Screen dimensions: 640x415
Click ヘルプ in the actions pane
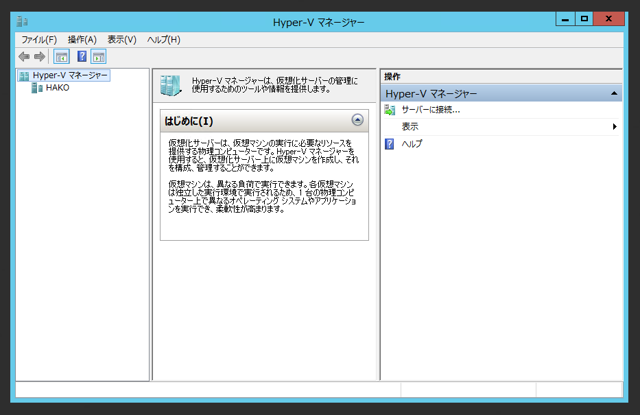pos(412,144)
